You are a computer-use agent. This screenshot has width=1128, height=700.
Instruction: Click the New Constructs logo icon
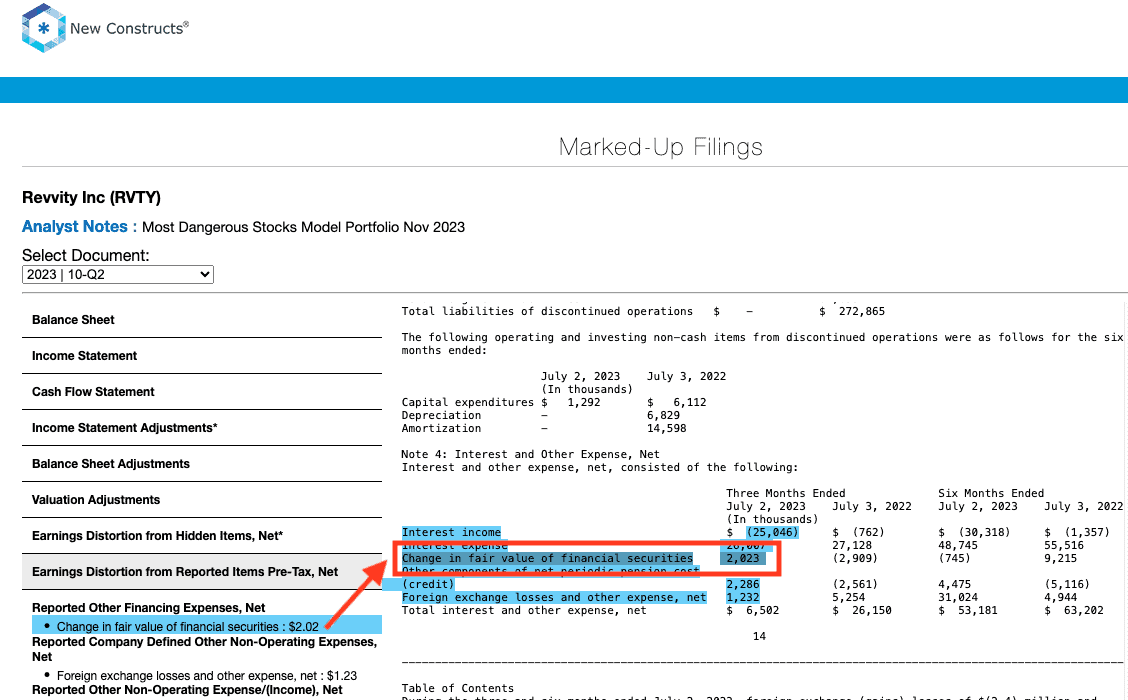pos(44,28)
